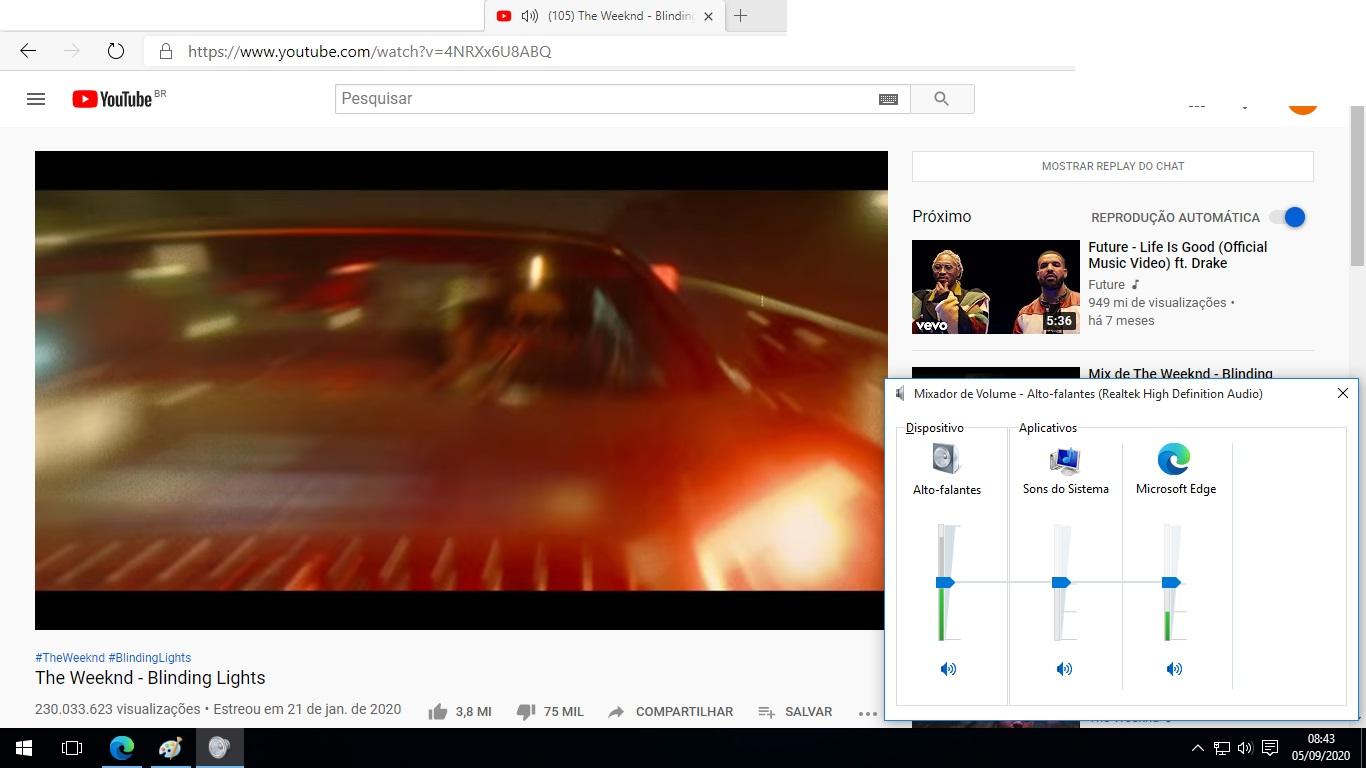The image size is (1366, 768).
Task: Open the YouTube hamburger guide menu
Action: pyautogui.click(x=36, y=99)
